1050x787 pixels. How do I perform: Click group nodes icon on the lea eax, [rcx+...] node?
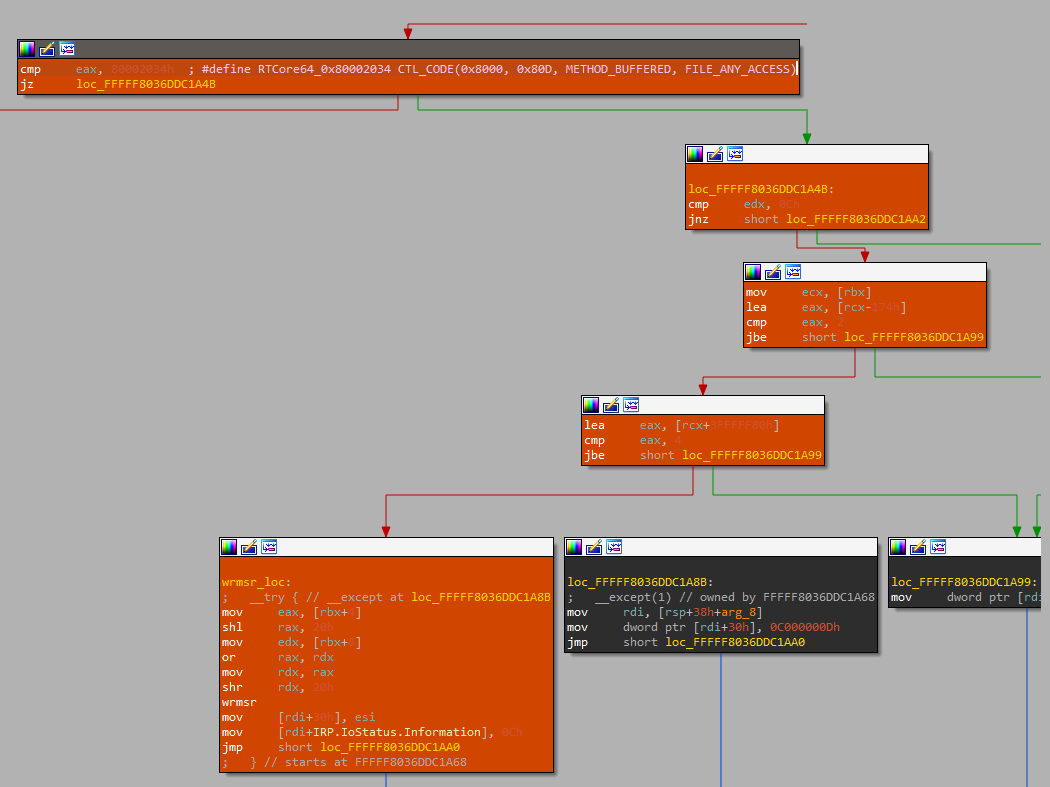pyautogui.click(x=631, y=405)
